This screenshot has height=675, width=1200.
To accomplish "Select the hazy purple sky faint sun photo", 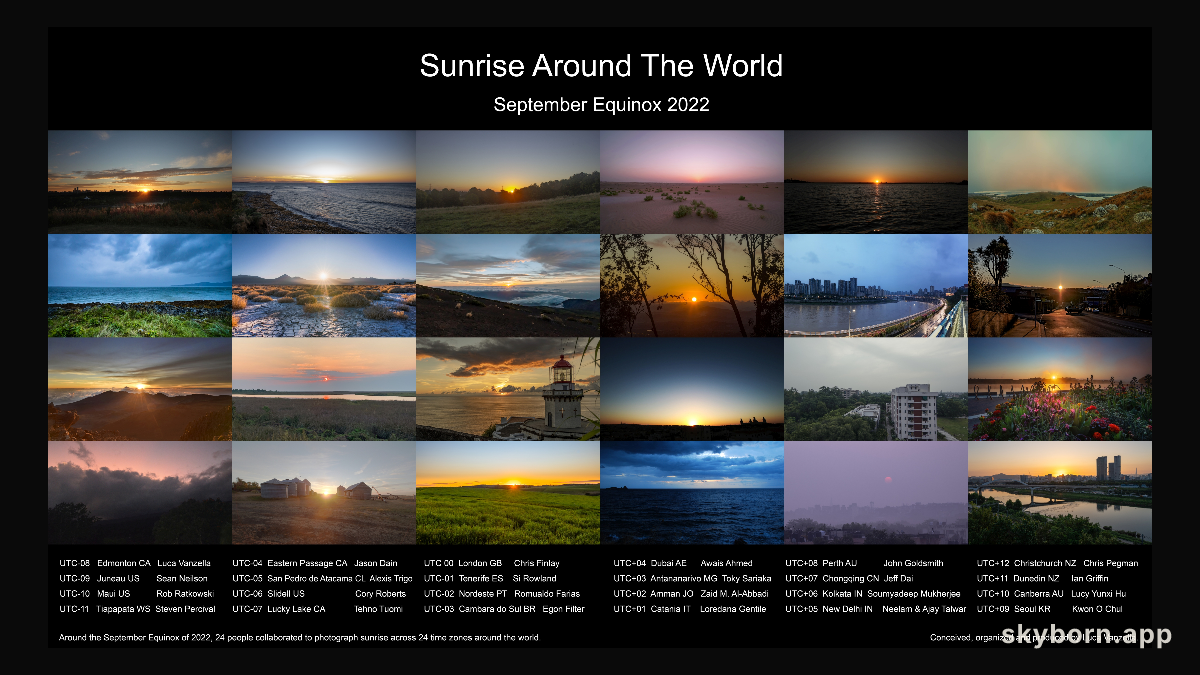I will pos(876,492).
